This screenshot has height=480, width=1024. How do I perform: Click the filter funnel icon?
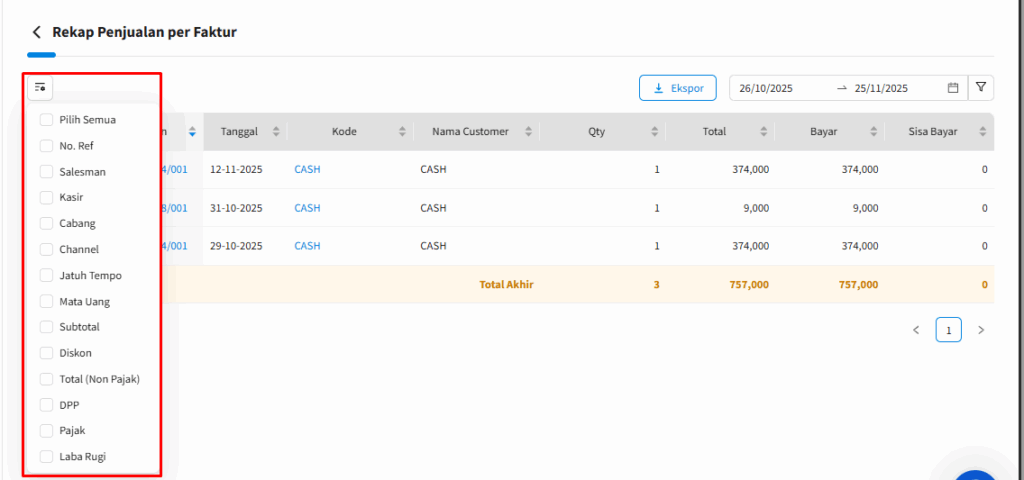[x=981, y=88]
